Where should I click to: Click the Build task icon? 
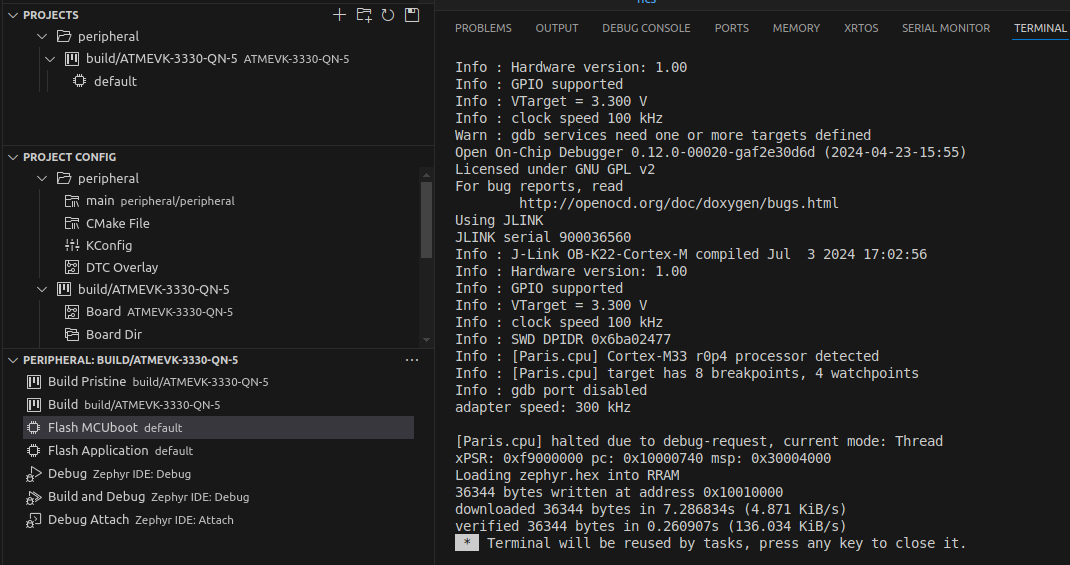tap(33, 405)
